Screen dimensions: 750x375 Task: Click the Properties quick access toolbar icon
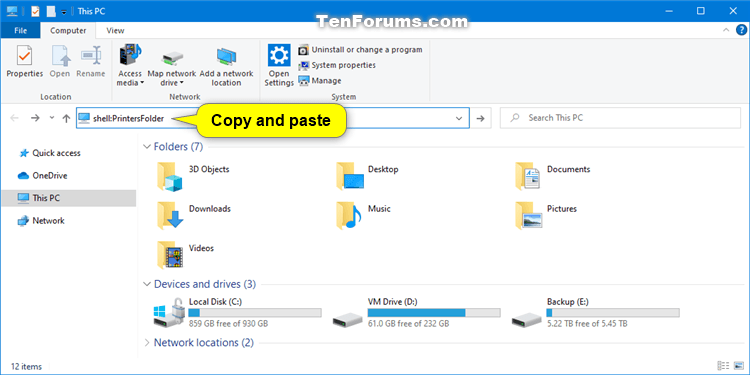pyautogui.click(x=35, y=11)
